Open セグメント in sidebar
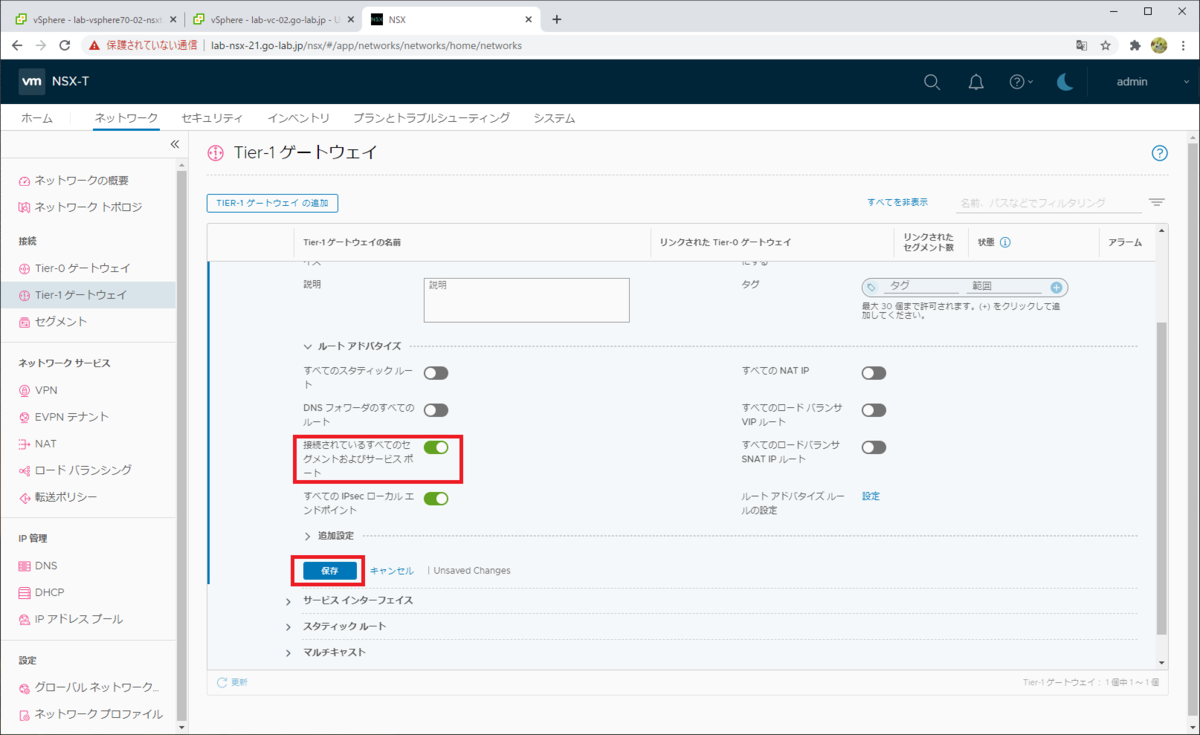Image resolution: width=1200 pixels, height=735 pixels. click(x=61, y=322)
